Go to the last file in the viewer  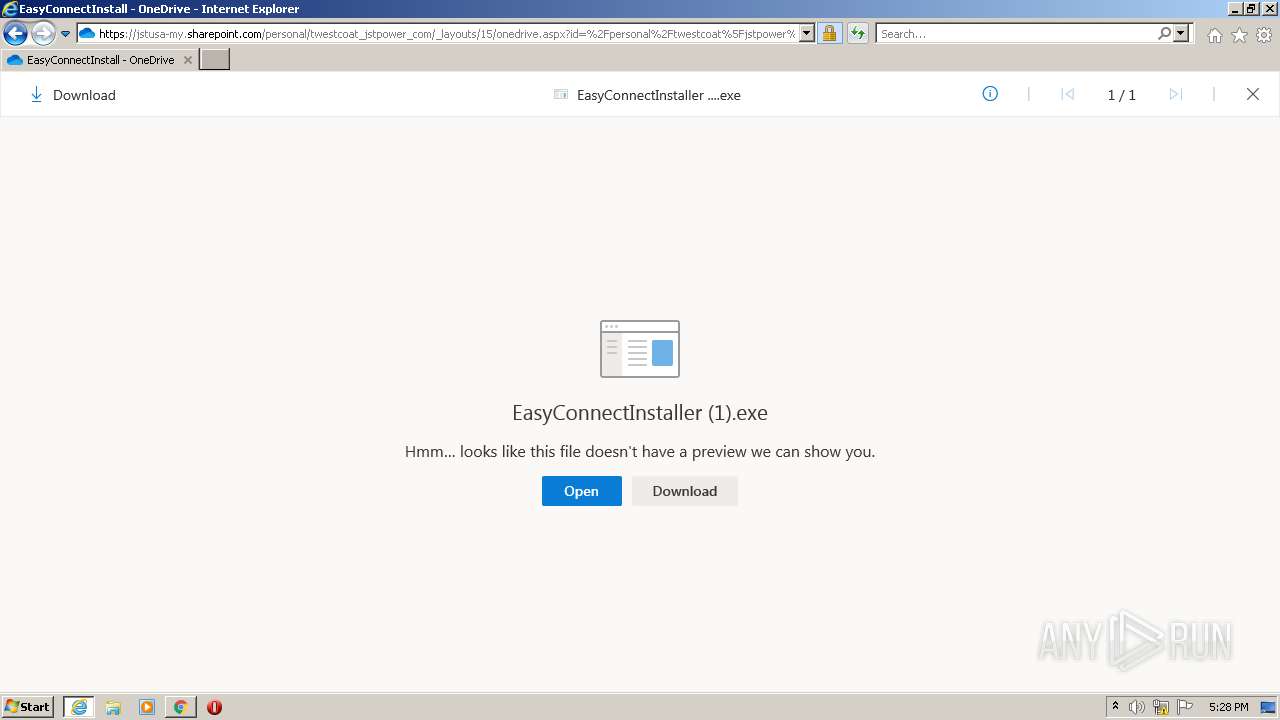pyautogui.click(x=1176, y=94)
